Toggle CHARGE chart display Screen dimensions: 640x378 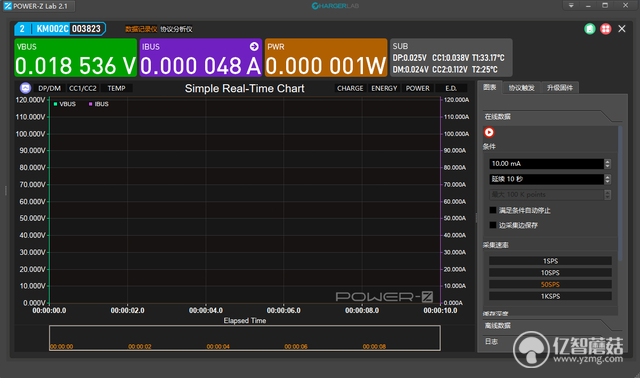[x=350, y=88]
